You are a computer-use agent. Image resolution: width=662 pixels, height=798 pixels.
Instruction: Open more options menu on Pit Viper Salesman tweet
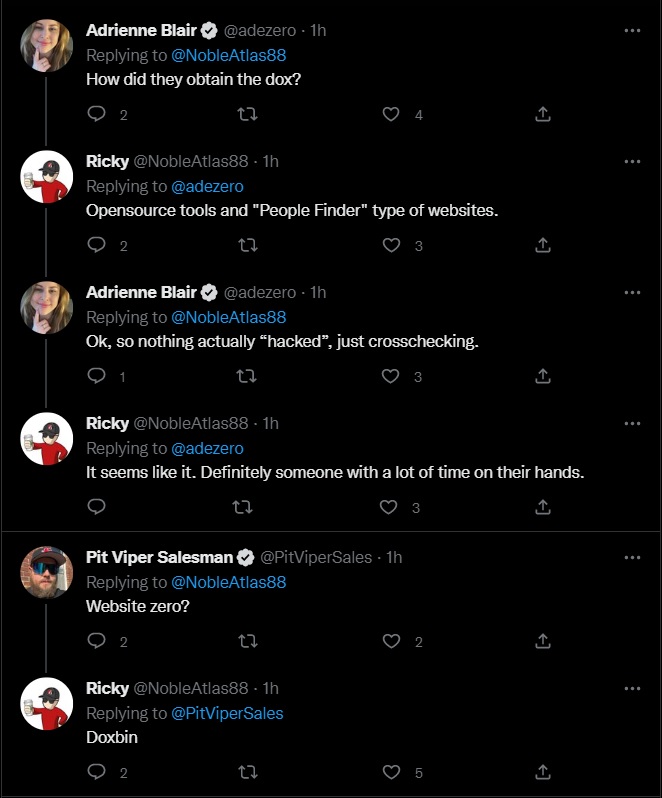[632, 557]
